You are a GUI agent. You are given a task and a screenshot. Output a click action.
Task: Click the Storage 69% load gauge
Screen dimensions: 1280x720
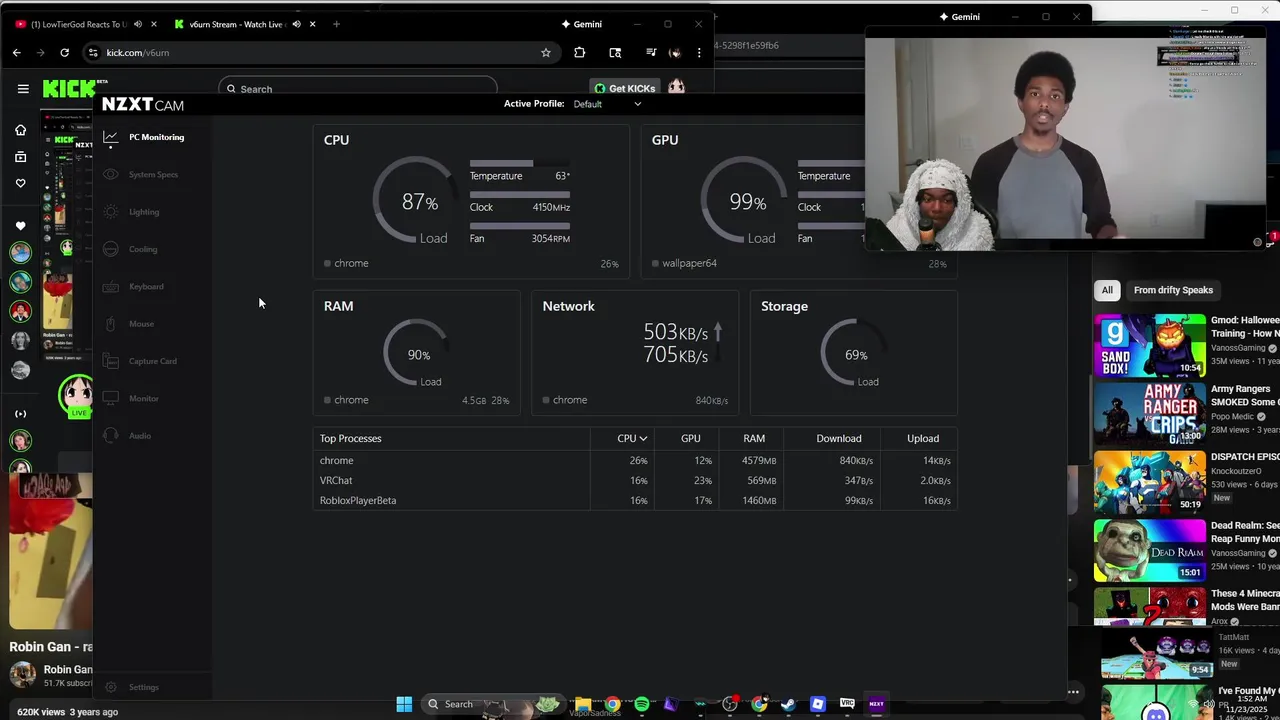854,354
